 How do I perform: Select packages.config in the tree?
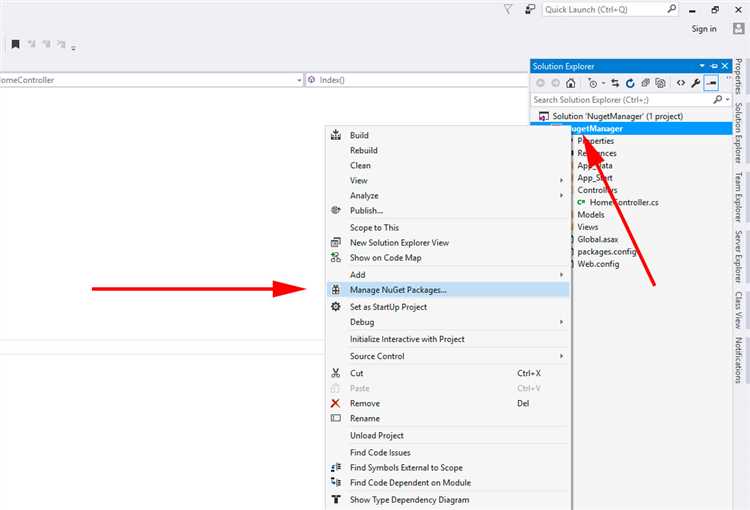pos(607,252)
